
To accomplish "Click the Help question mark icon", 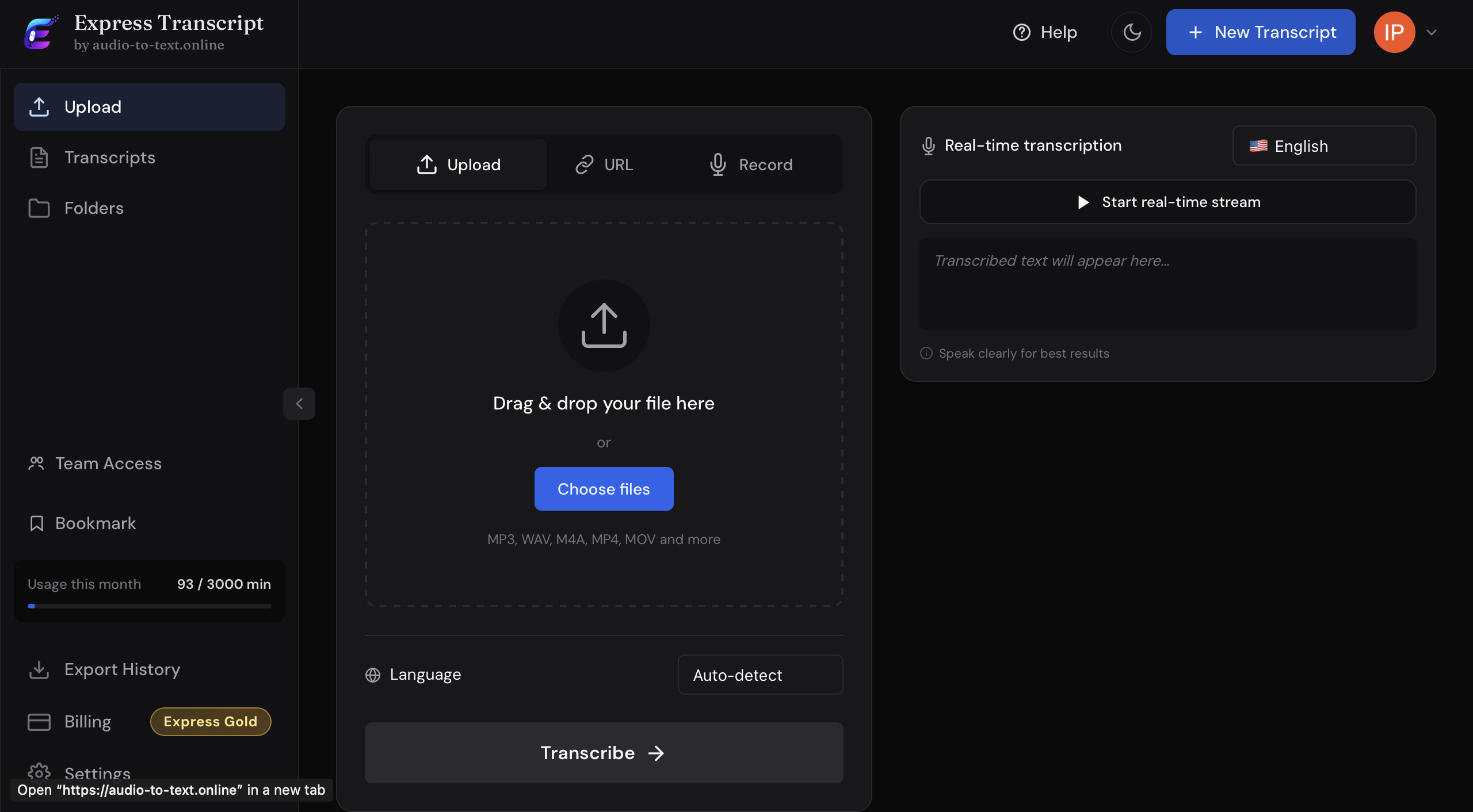I will (1022, 32).
